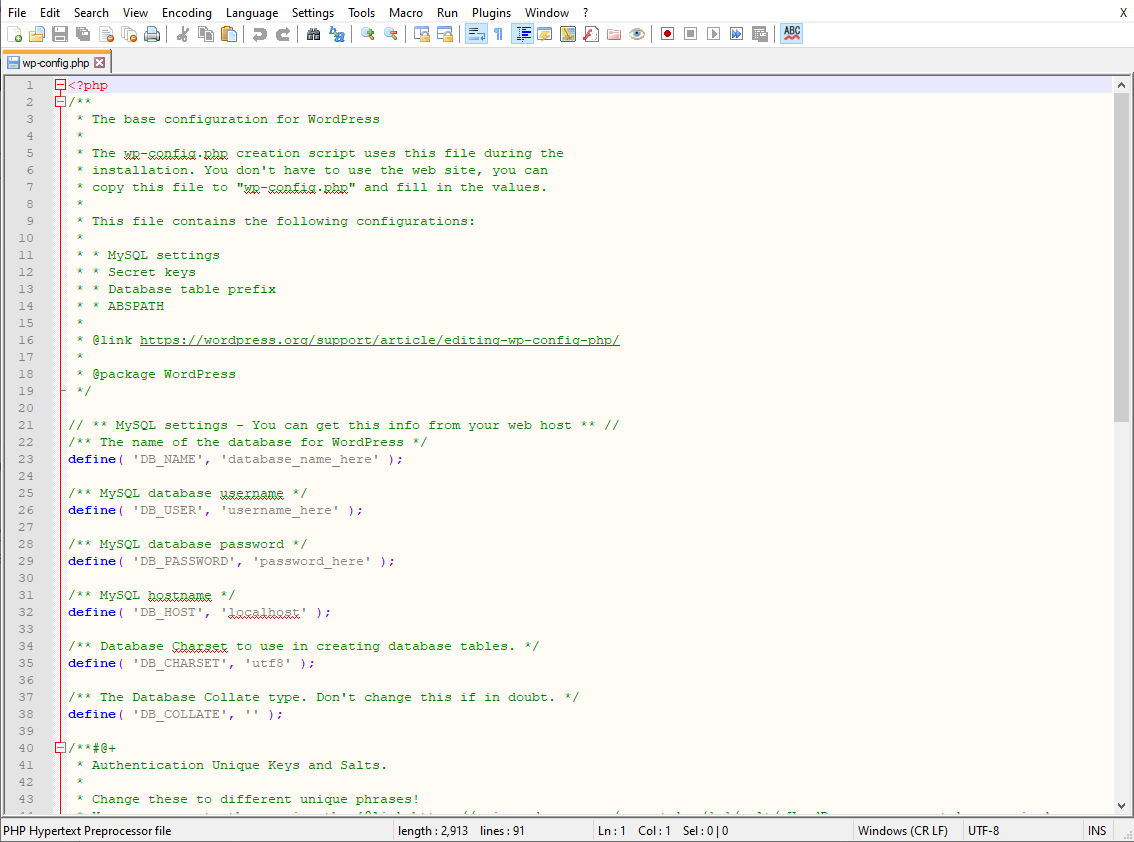Open the Find dialog icon
This screenshot has width=1134, height=842.
(x=313, y=33)
